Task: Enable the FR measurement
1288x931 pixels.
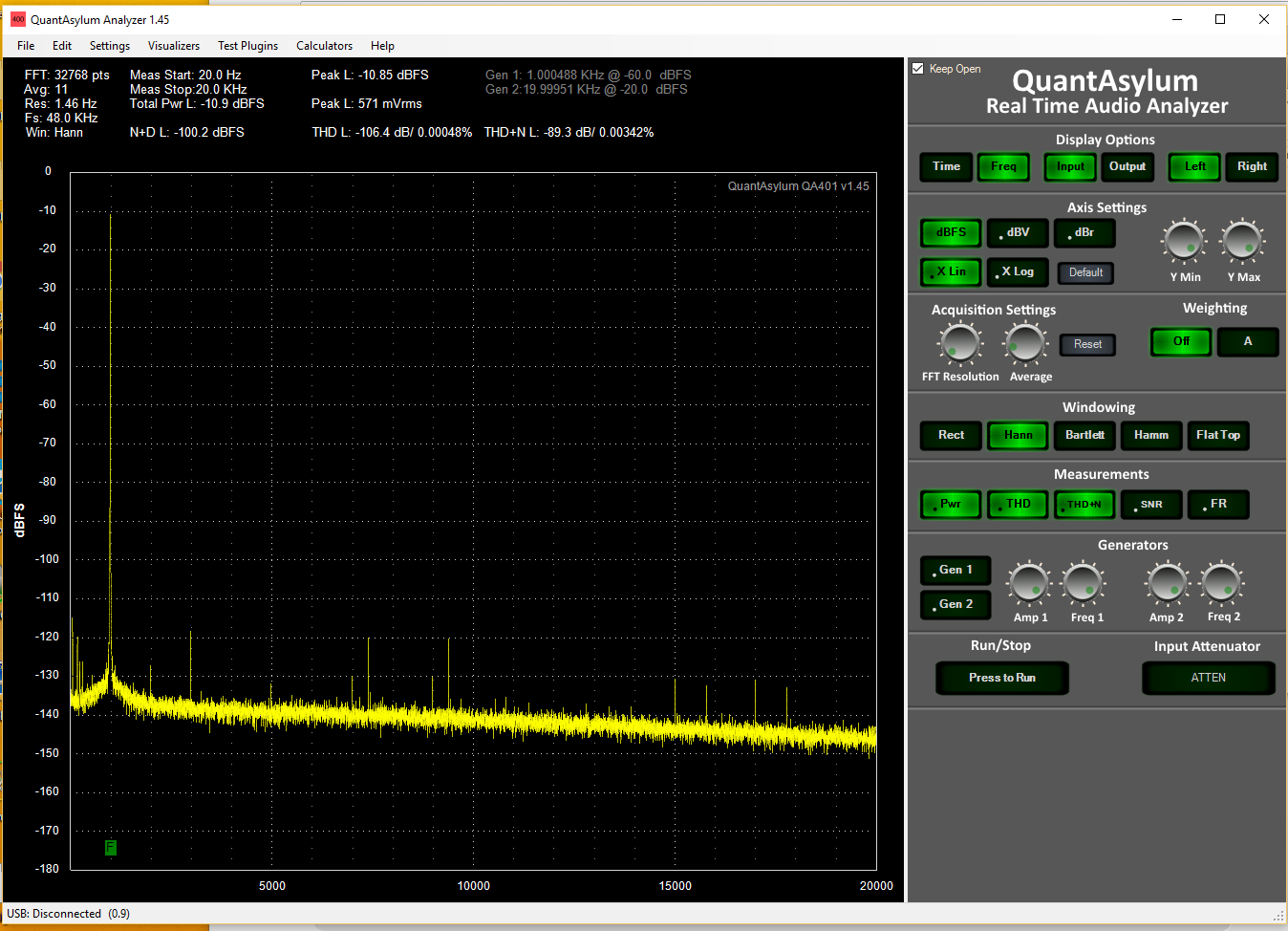Action: point(1218,505)
